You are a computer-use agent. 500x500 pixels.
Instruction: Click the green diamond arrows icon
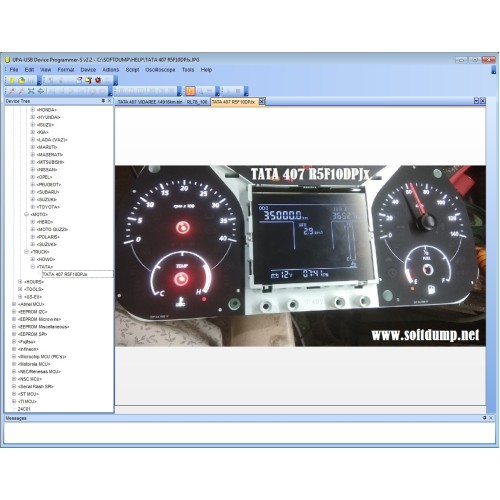click(41, 91)
